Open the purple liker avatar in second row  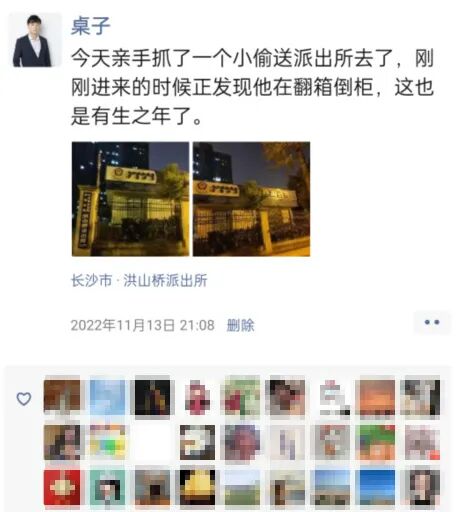[242, 442]
